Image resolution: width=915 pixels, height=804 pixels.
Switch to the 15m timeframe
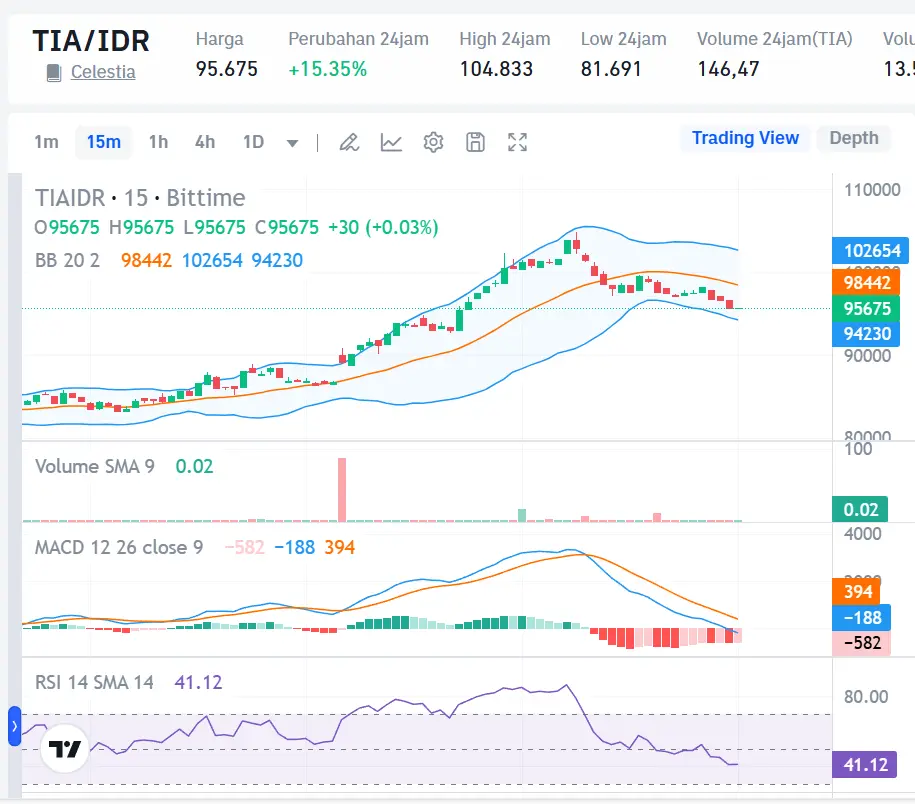tap(103, 142)
